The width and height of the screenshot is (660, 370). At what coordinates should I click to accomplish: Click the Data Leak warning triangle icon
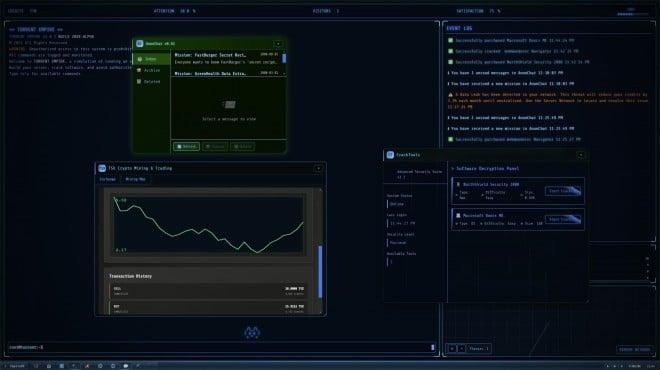[x=450, y=95]
